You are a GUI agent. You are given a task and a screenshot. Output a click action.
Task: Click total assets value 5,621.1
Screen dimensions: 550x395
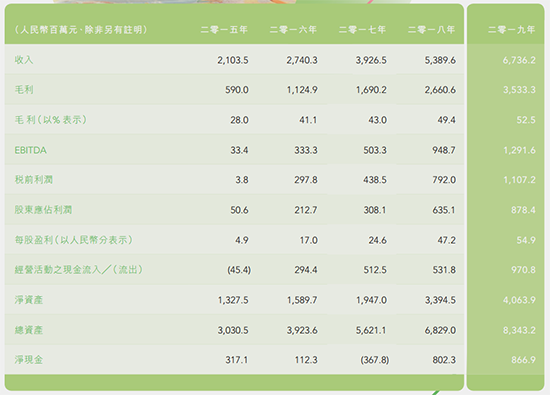(x=371, y=330)
